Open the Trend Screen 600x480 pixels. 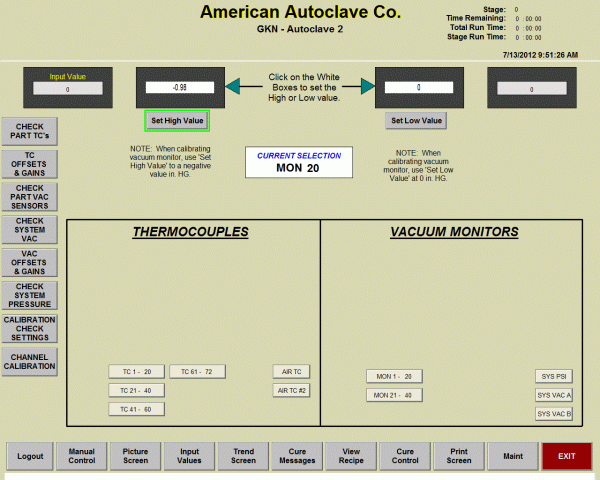click(x=243, y=456)
